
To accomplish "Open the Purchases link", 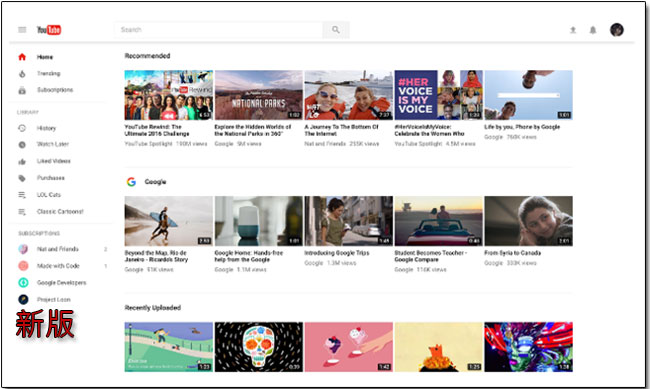I will pyautogui.click(x=51, y=178).
